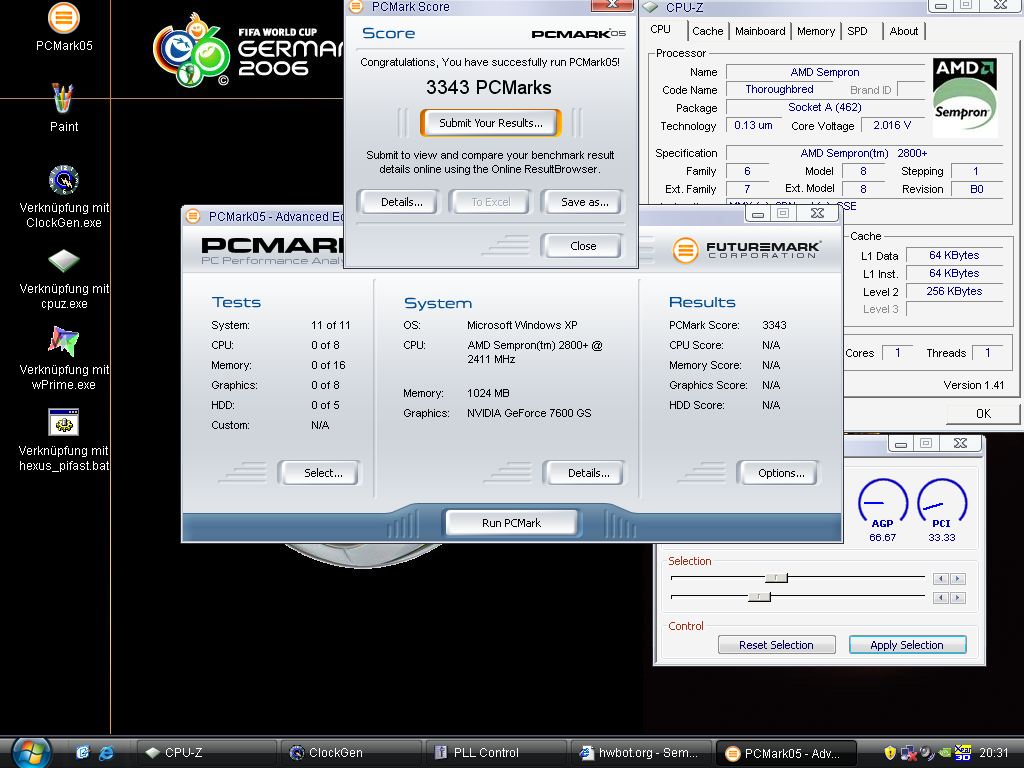Click Options under the Results section
This screenshot has height=768, width=1024.
coord(778,473)
